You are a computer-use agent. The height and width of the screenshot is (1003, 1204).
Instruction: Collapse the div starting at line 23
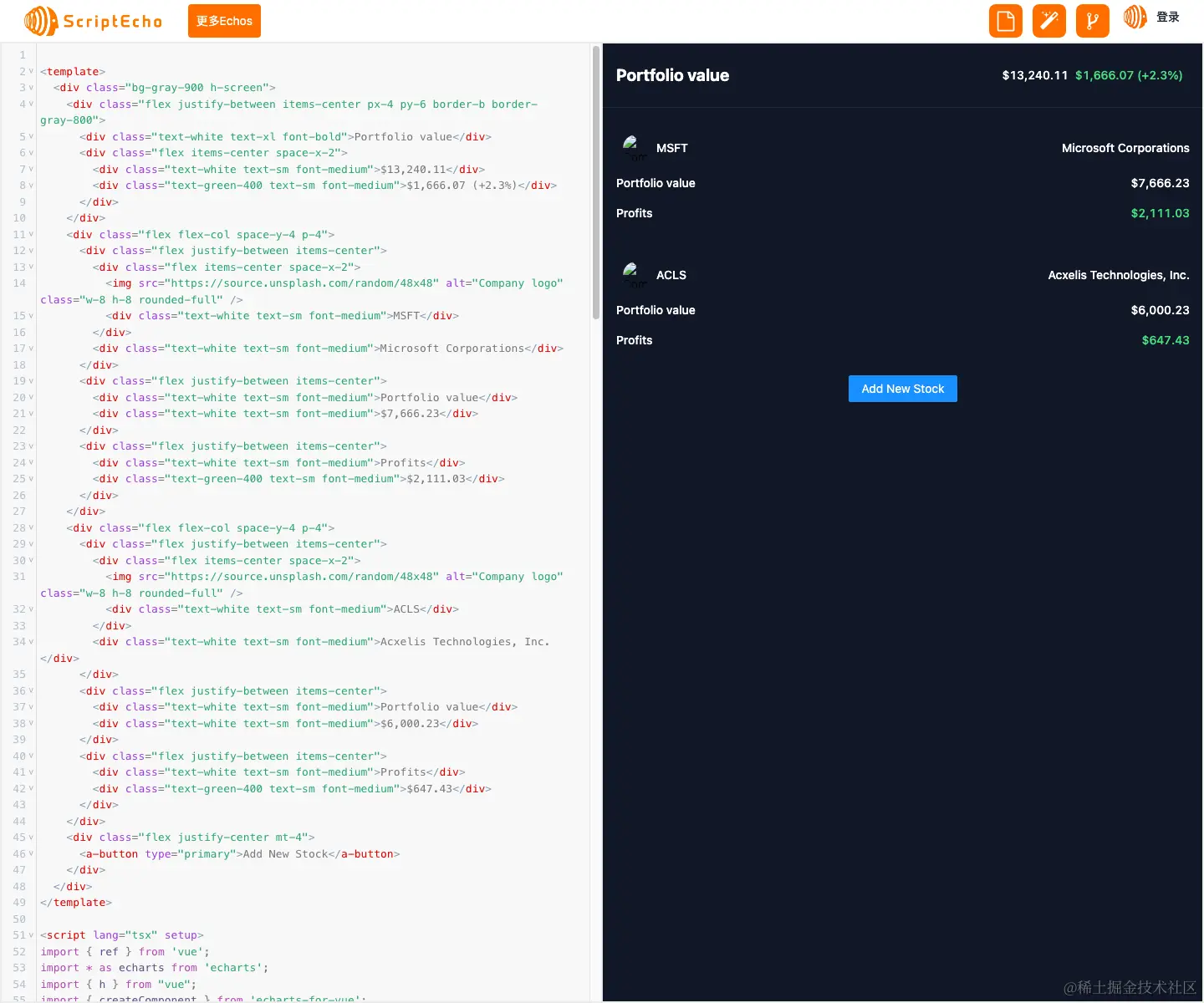click(x=32, y=446)
